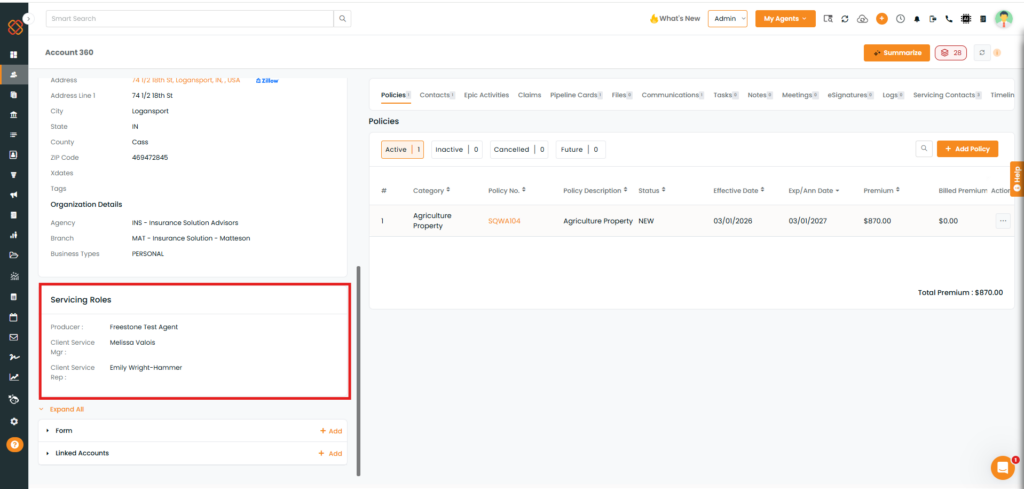
Task: Click the bell notifications icon
Action: tap(917, 19)
